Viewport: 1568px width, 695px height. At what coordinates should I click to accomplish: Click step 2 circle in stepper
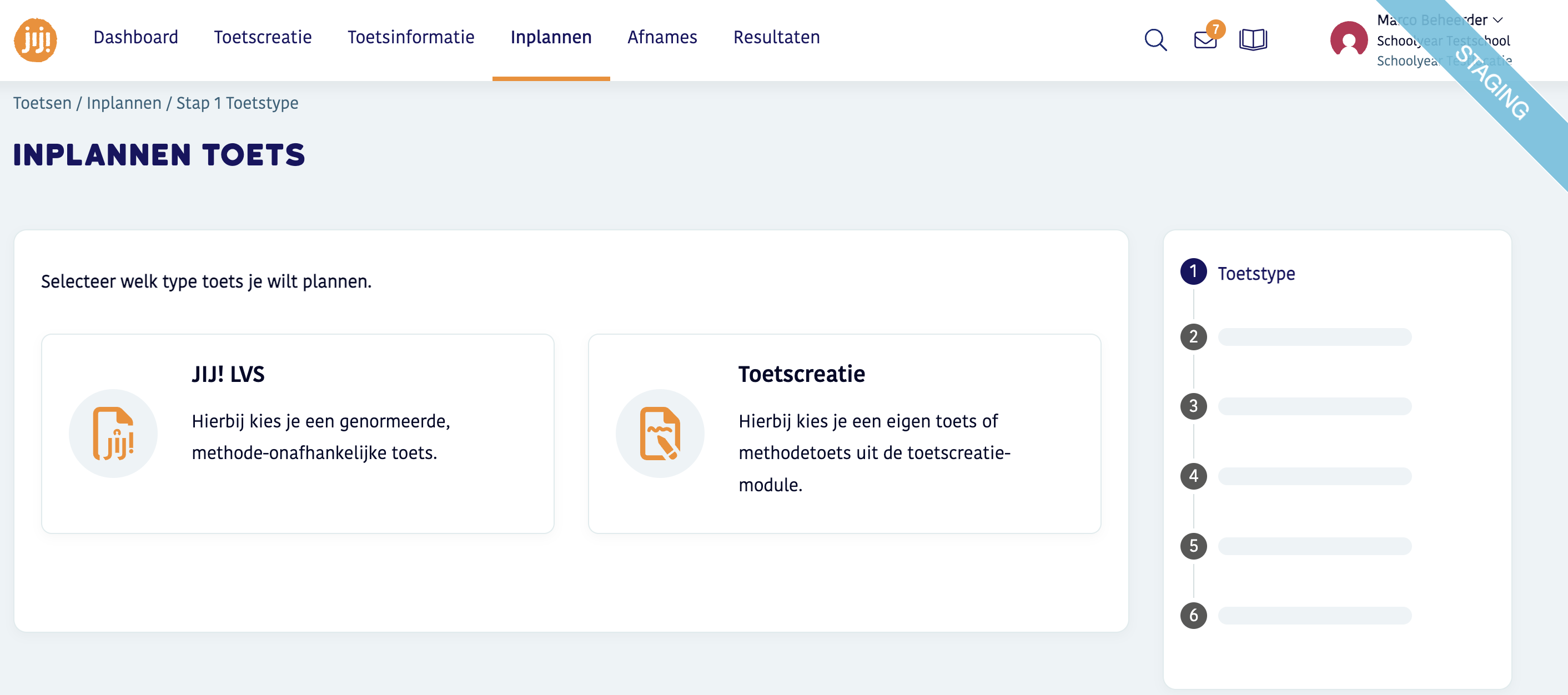(1193, 336)
